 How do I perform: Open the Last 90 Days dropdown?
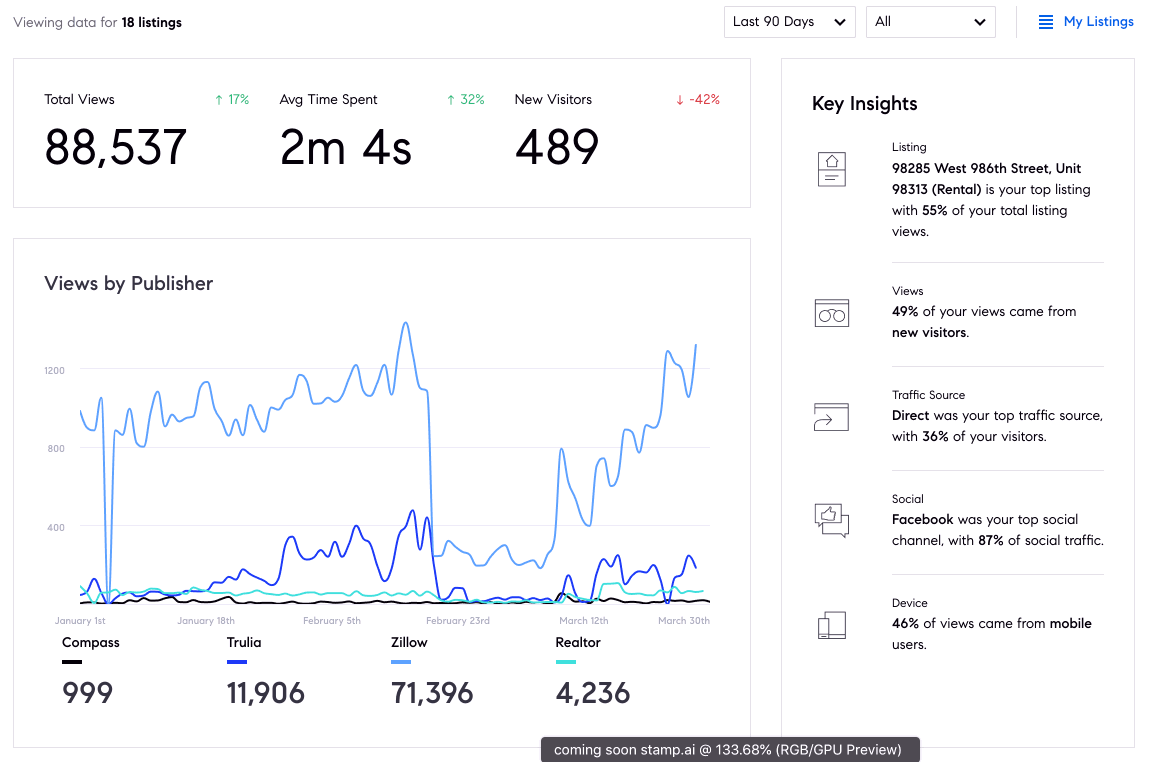click(x=789, y=22)
